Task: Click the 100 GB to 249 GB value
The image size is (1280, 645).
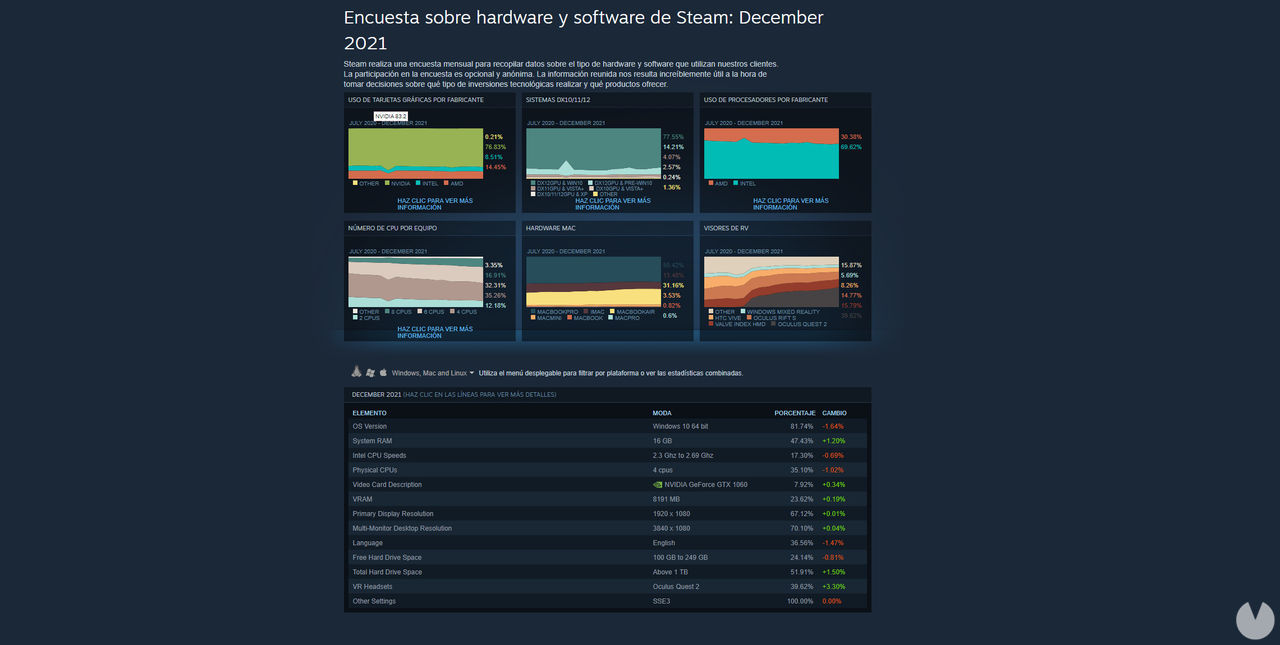Action: pyautogui.click(x=680, y=557)
